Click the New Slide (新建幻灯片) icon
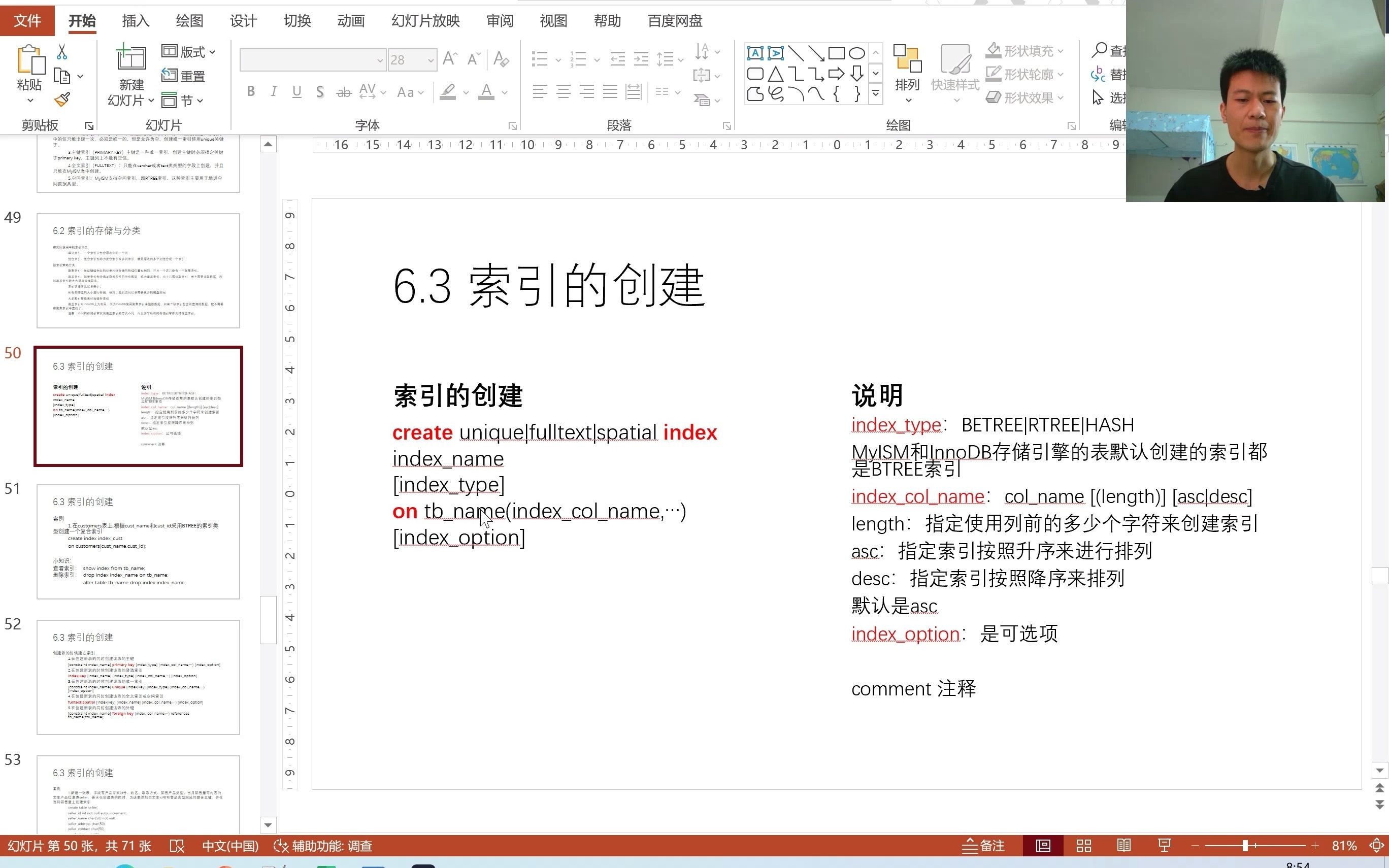 coord(131,58)
